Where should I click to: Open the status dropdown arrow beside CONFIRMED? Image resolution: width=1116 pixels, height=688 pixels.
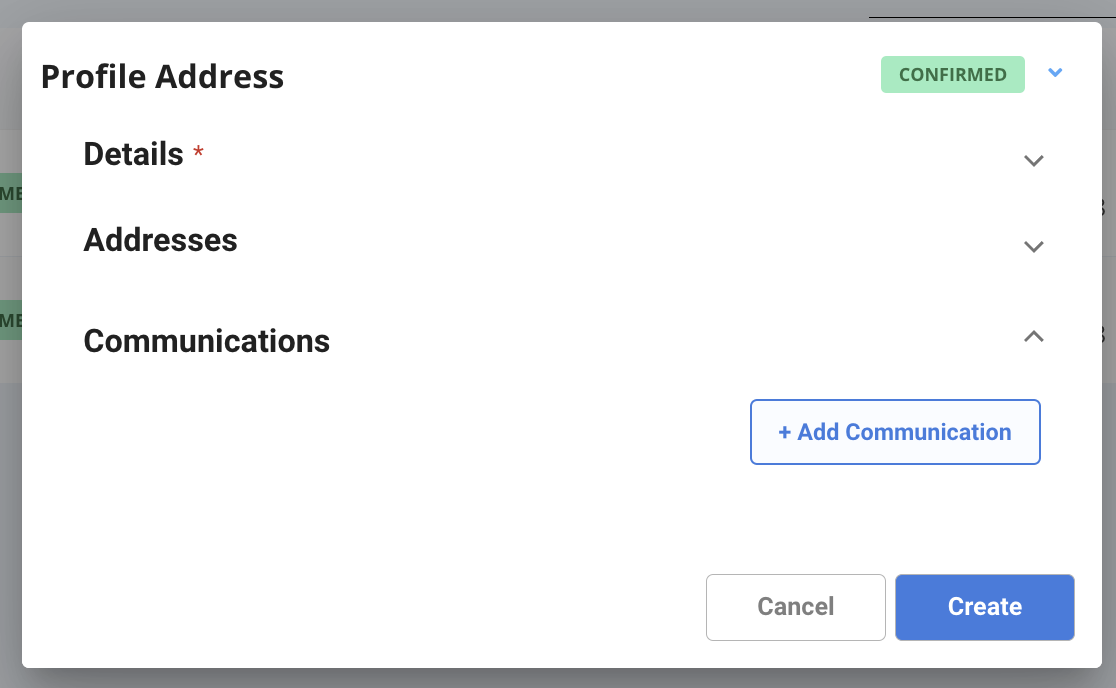click(x=1055, y=73)
